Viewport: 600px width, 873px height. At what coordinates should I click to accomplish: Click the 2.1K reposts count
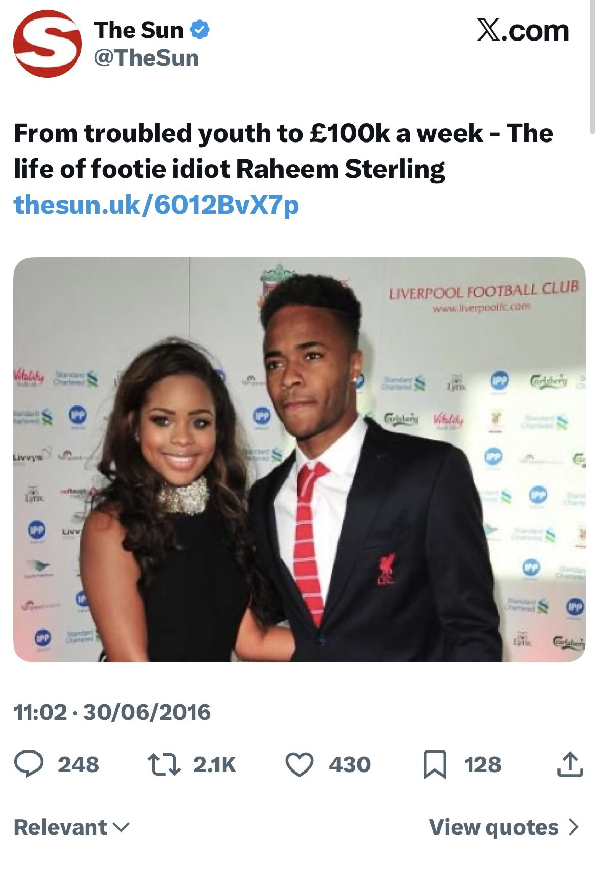214,764
